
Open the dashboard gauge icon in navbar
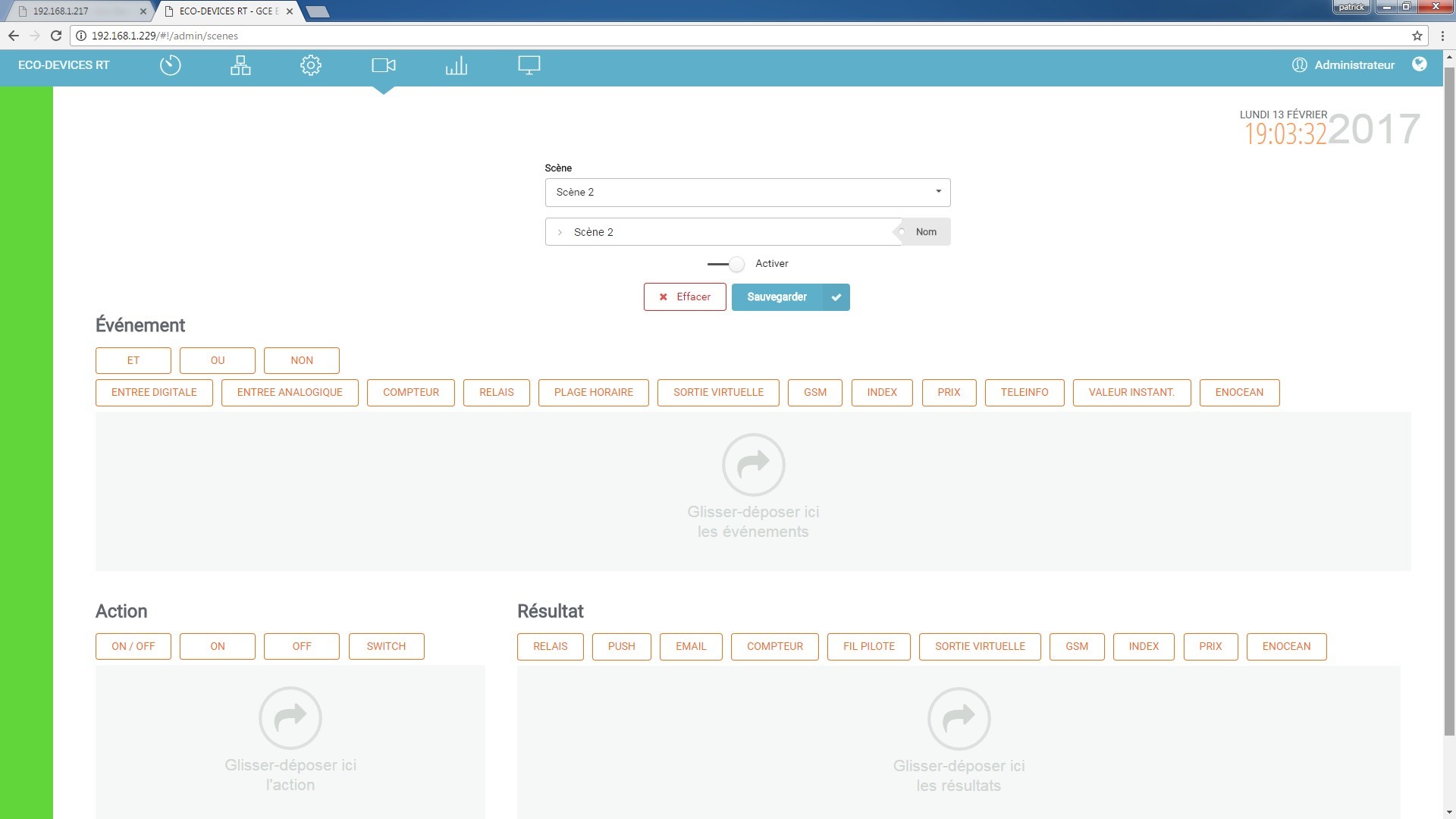(171, 65)
